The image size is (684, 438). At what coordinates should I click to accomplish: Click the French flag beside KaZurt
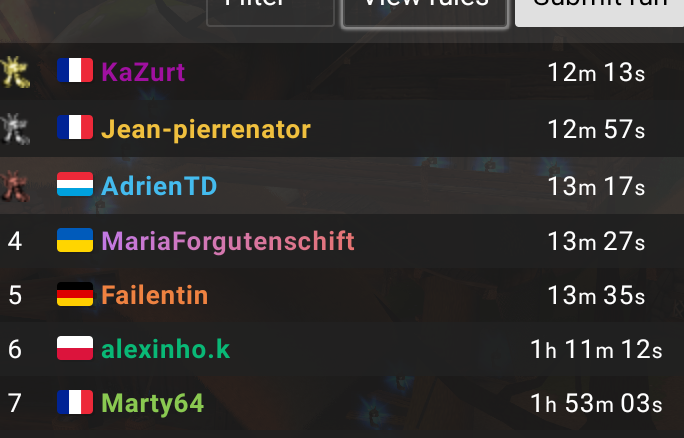coord(75,70)
